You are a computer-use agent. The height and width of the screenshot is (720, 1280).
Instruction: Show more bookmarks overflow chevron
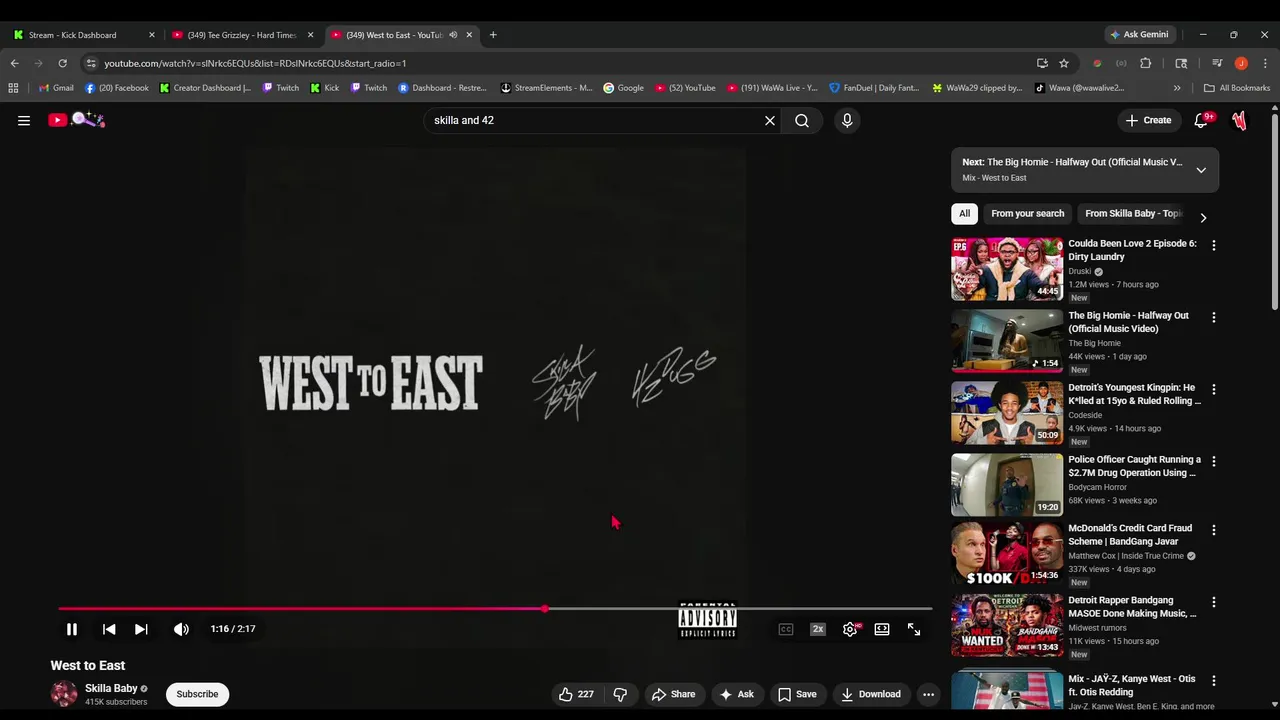(1177, 88)
